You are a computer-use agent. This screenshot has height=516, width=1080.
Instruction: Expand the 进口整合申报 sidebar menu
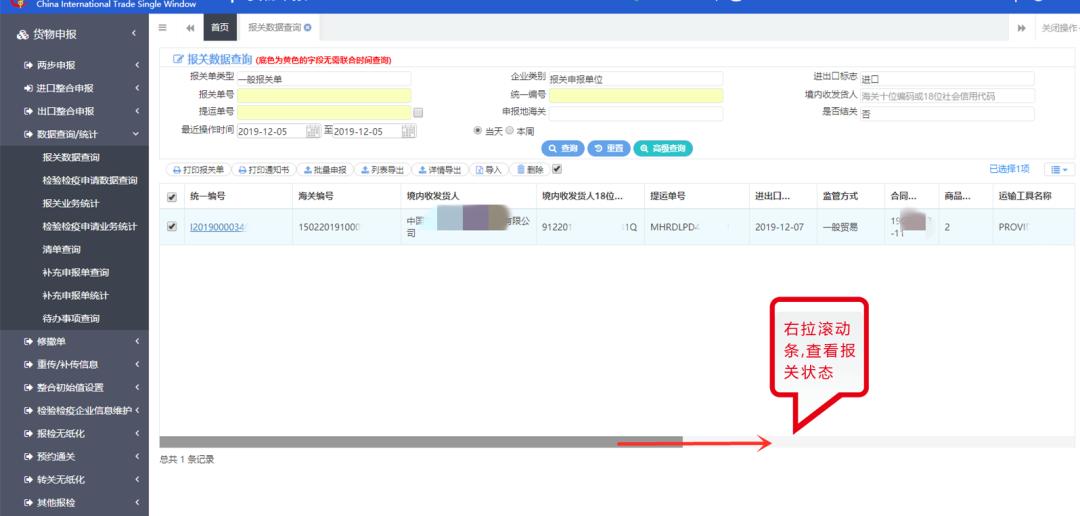click(74, 88)
